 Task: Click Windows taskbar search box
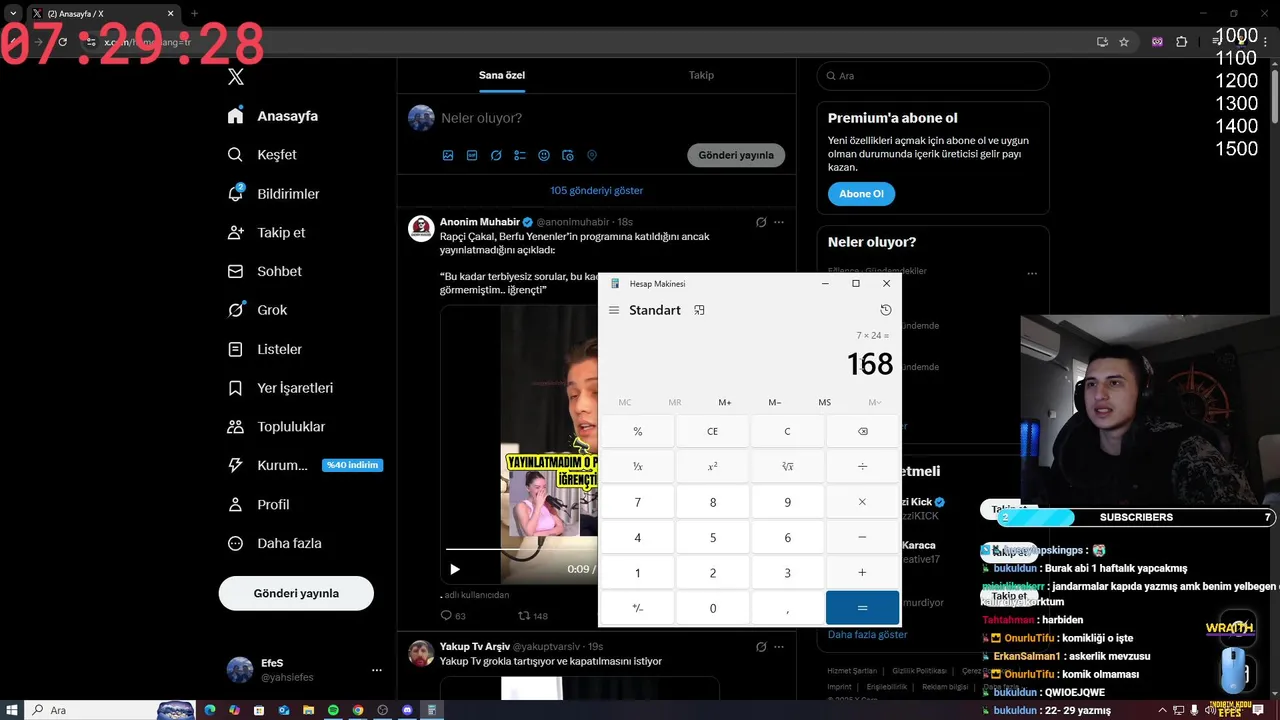[112, 710]
